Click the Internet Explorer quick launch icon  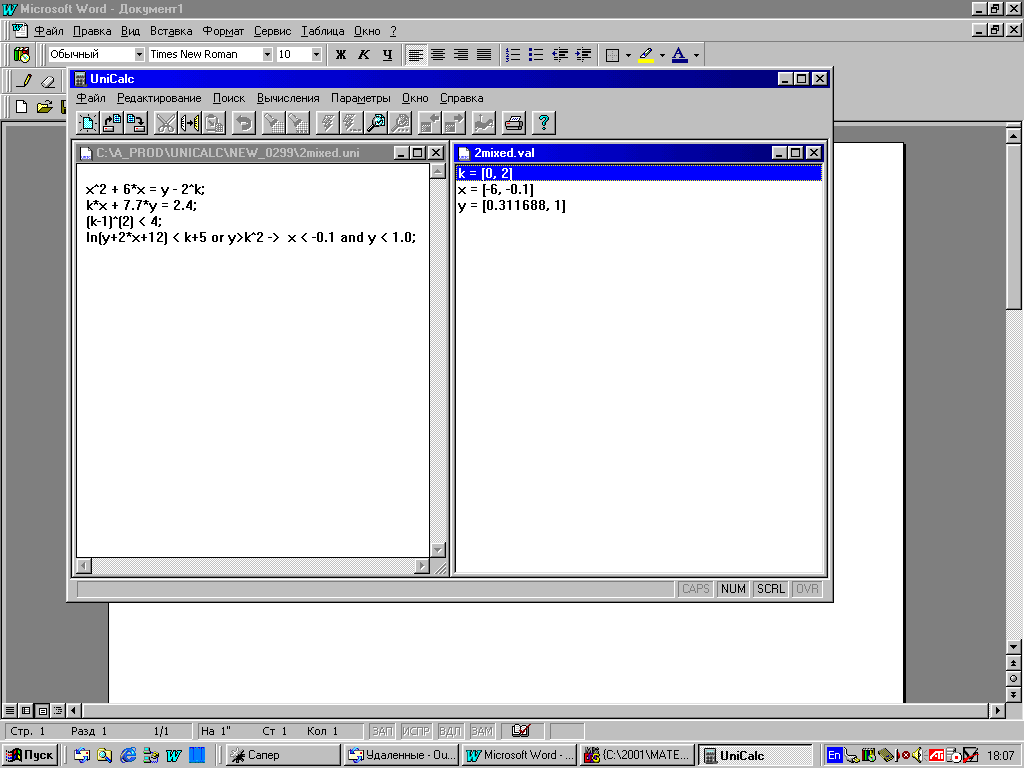click(x=128, y=755)
